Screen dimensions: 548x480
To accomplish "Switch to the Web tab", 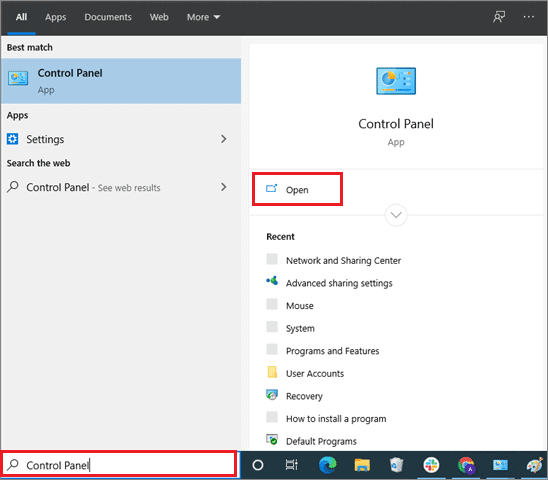I will [x=159, y=17].
